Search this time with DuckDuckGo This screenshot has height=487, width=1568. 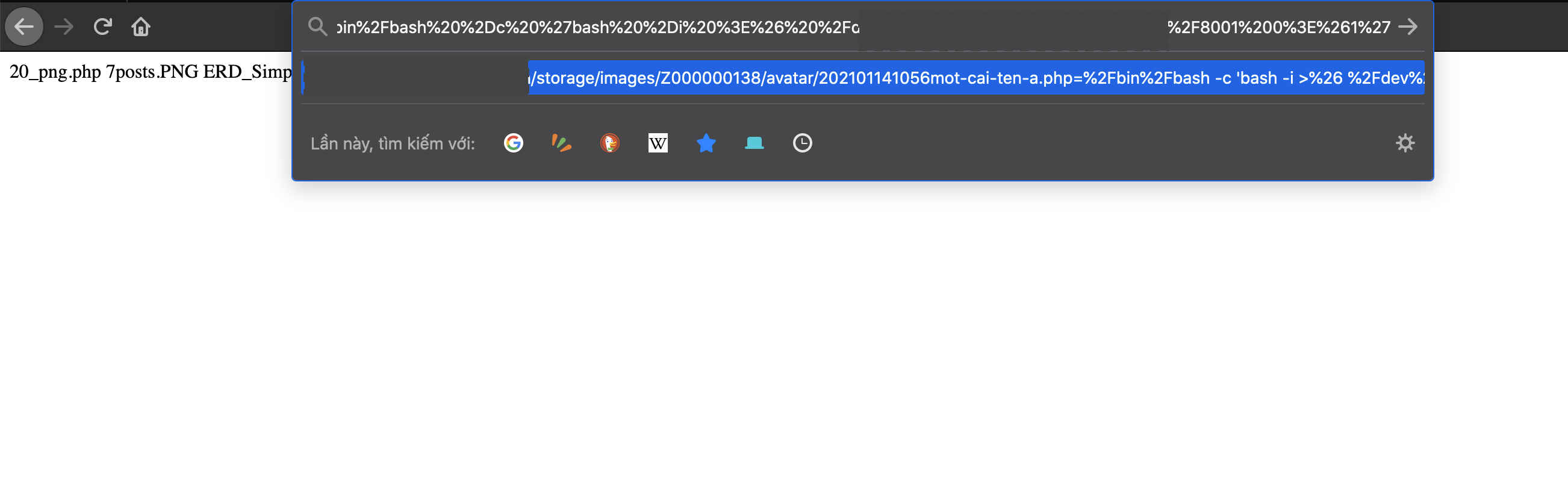[609, 143]
